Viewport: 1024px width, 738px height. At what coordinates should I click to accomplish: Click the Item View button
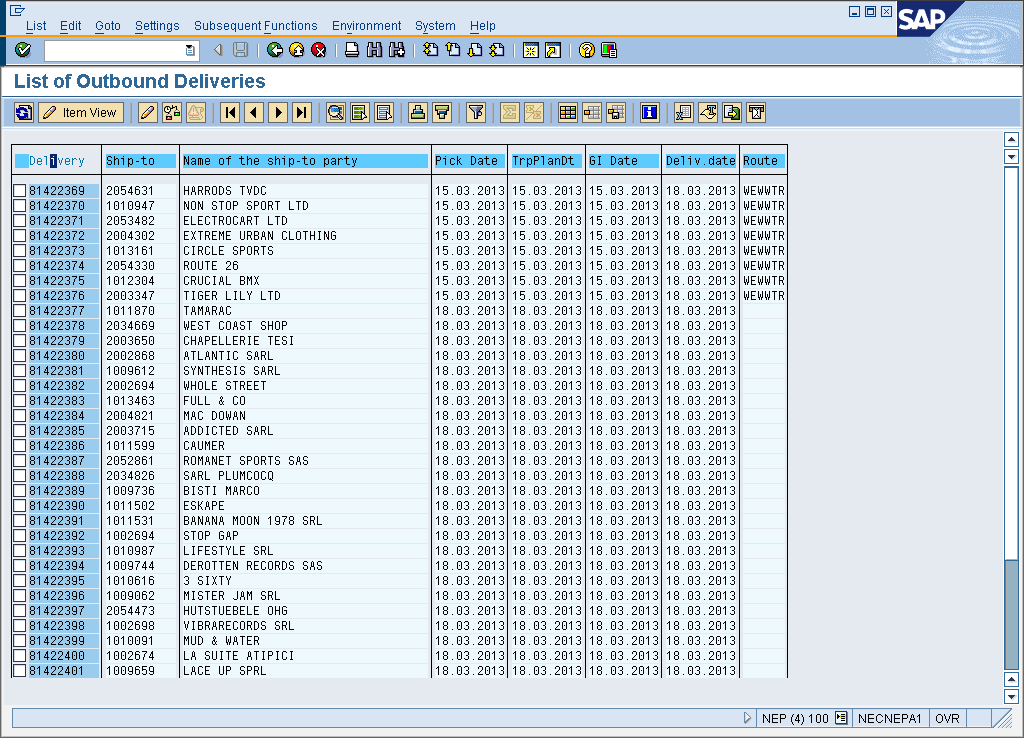click(81, 113)
